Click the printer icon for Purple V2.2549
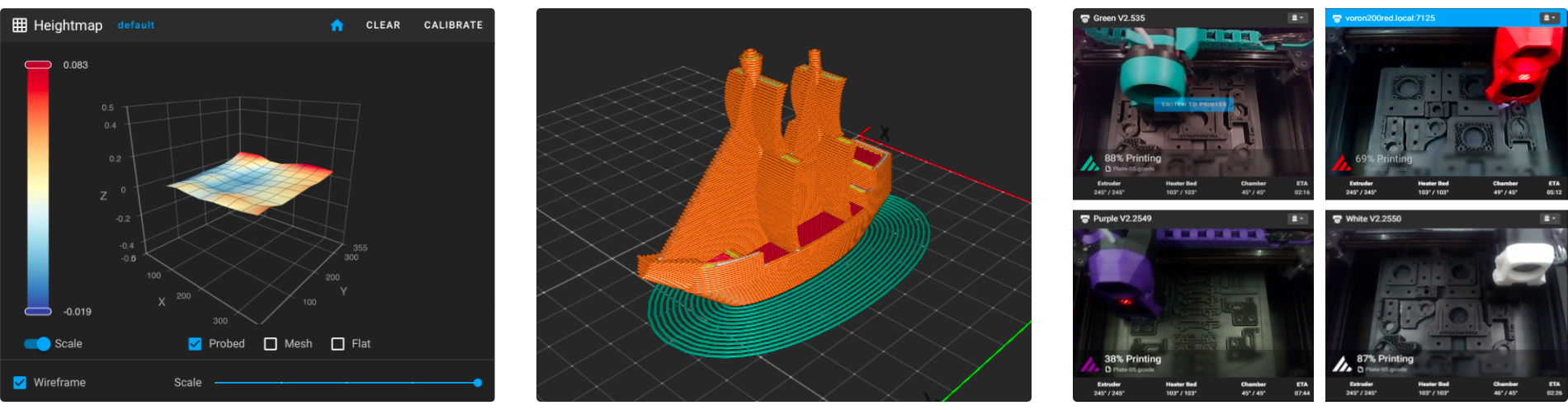Screen dimensions: 1568x410 tap(1084, 219)
